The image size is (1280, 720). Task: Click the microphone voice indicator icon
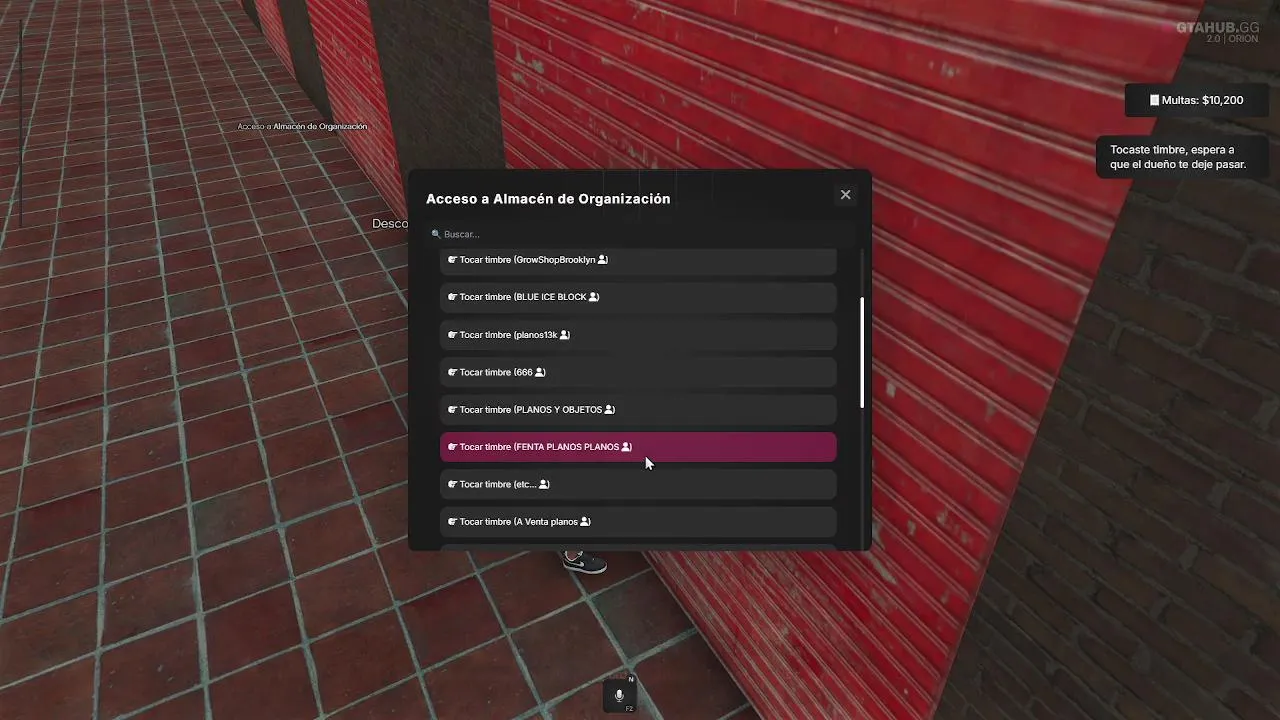[x=619, y=695]
